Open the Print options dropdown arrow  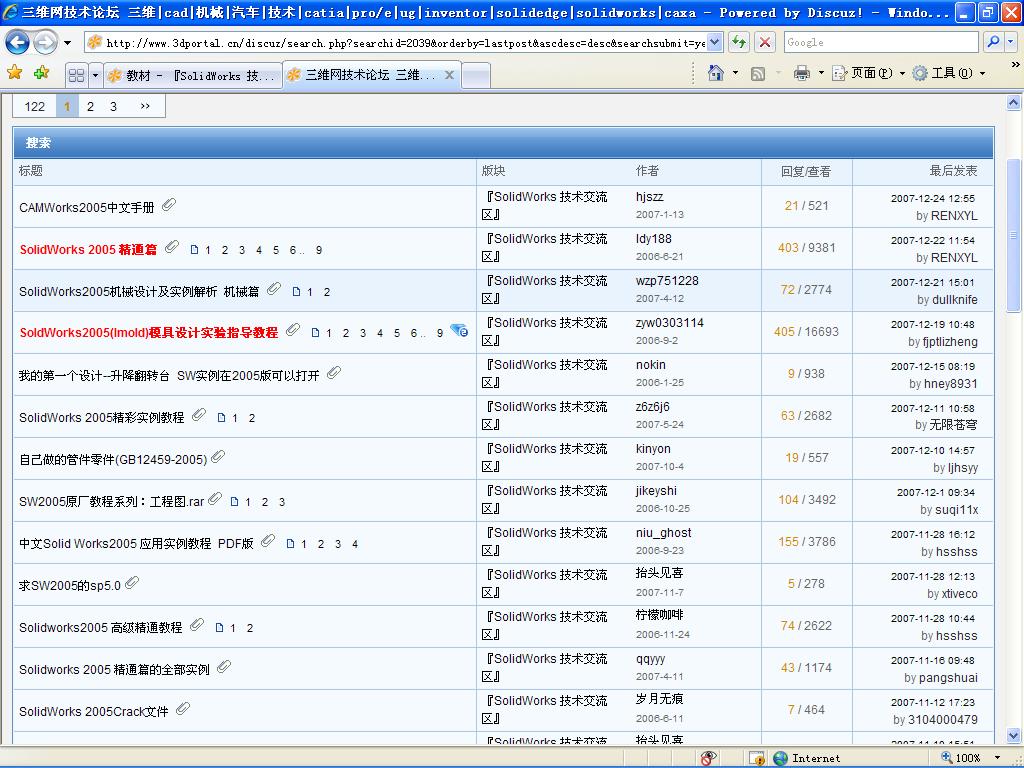(x=821, y=73)
